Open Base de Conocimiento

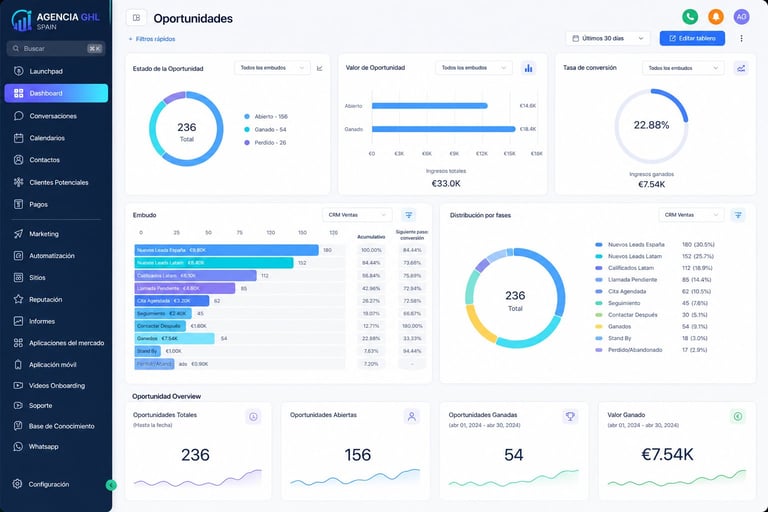click(x=56, y=426)
